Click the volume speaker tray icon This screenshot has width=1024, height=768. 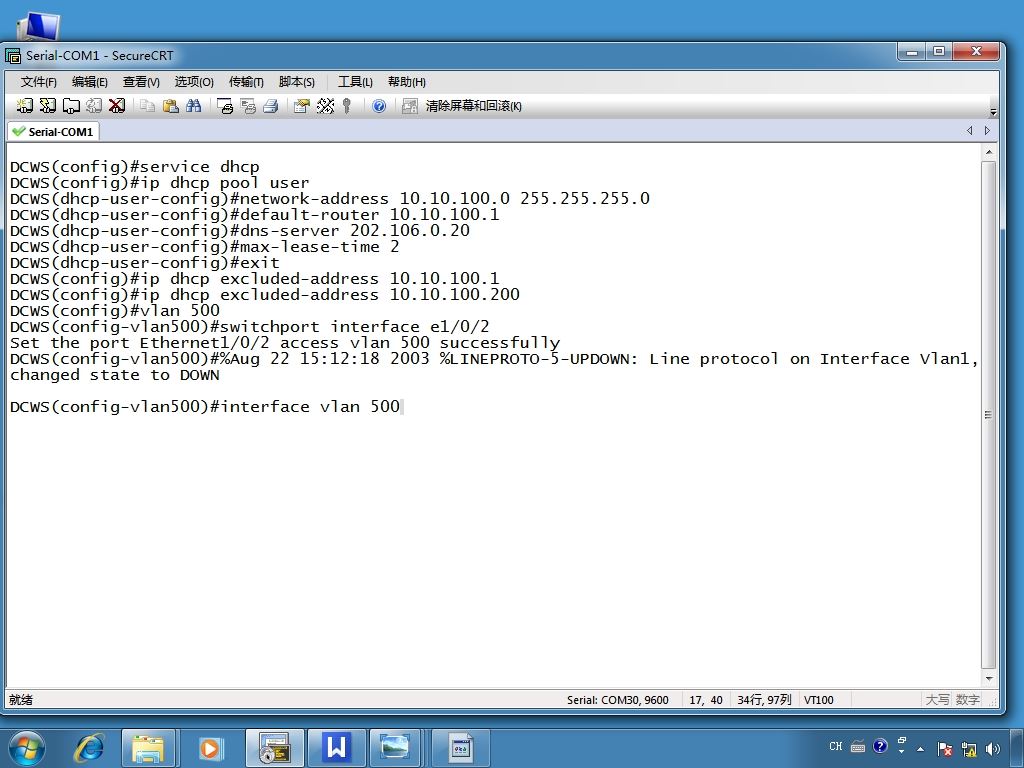pyautogui.click(x=993, y=749)
